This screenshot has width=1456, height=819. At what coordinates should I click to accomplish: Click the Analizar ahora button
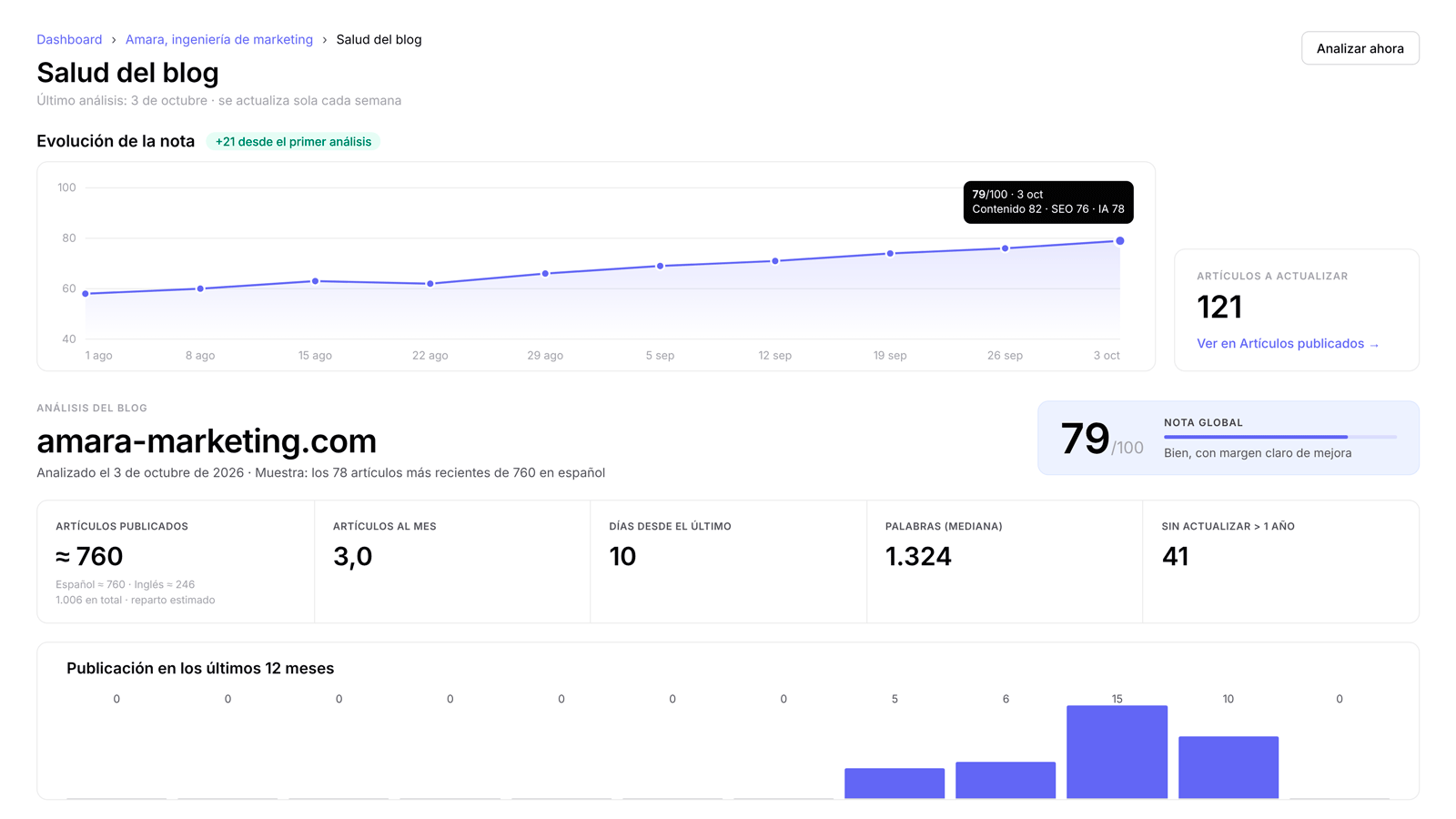[x=1360, y=48]
